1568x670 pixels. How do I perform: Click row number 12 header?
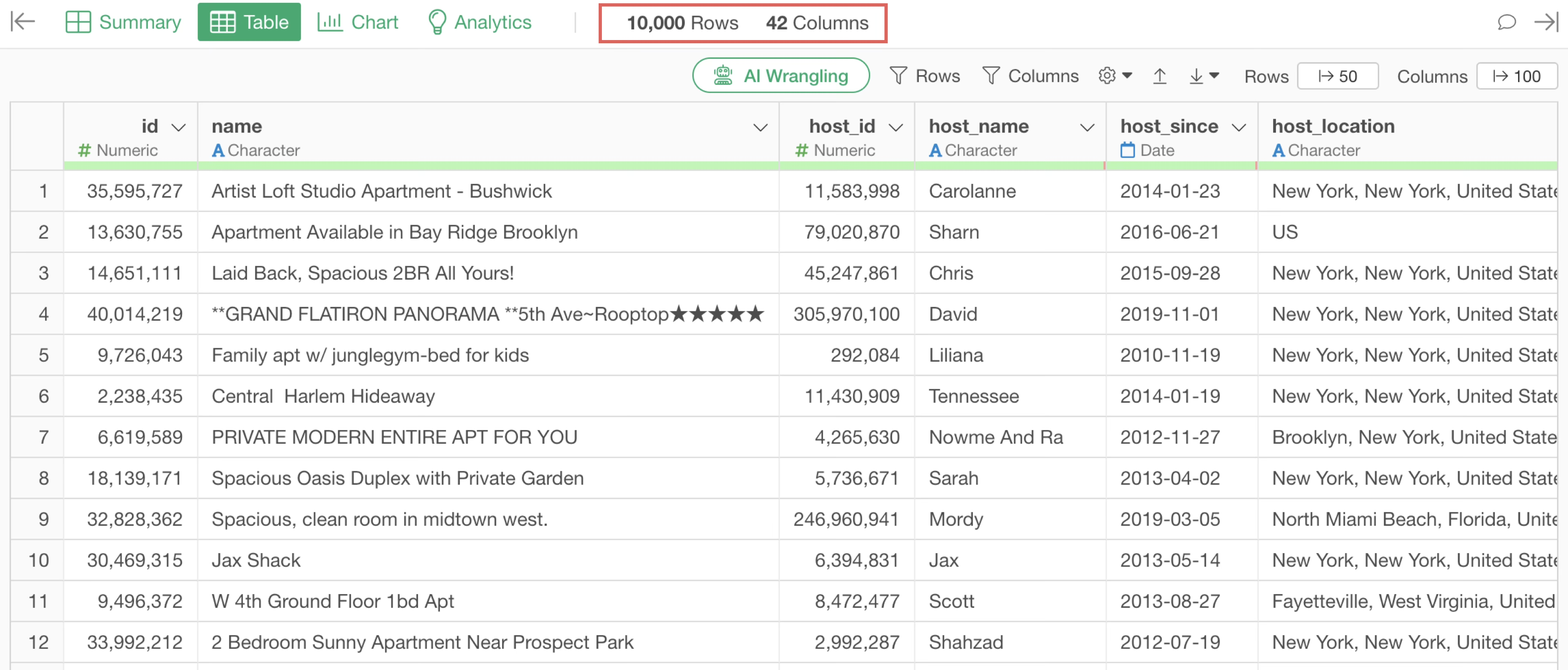tap(37, 642)
